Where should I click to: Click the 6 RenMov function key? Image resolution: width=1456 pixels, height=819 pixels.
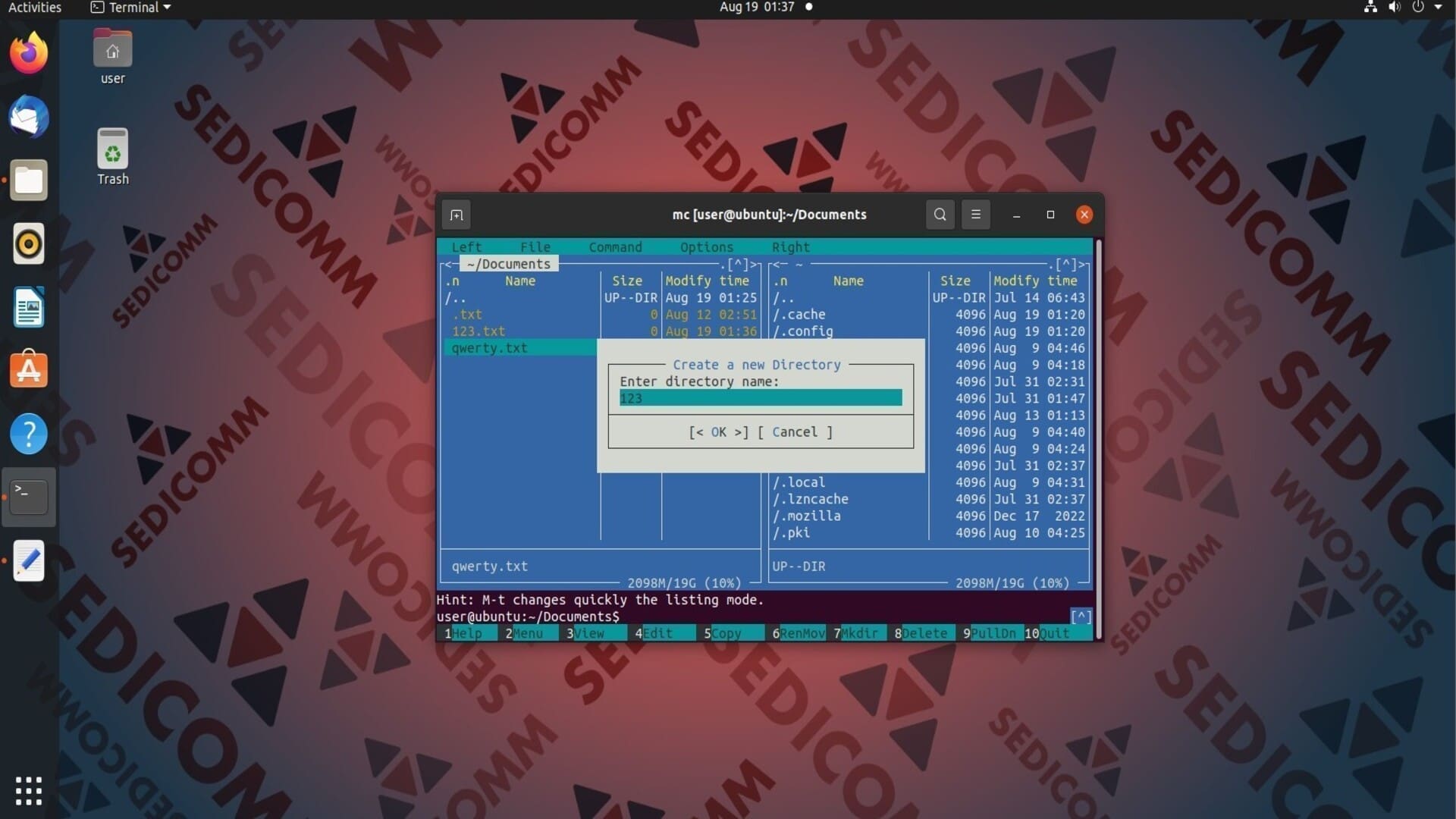pyautogui.click(x=799, y=633)
